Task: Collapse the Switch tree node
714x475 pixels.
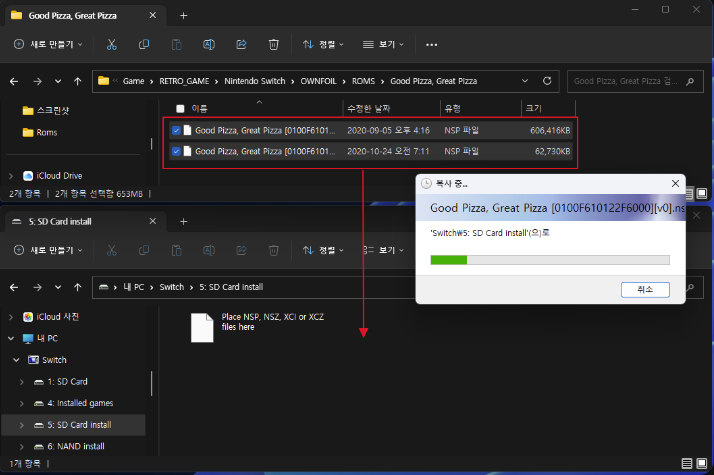Action: pos(16,360)
